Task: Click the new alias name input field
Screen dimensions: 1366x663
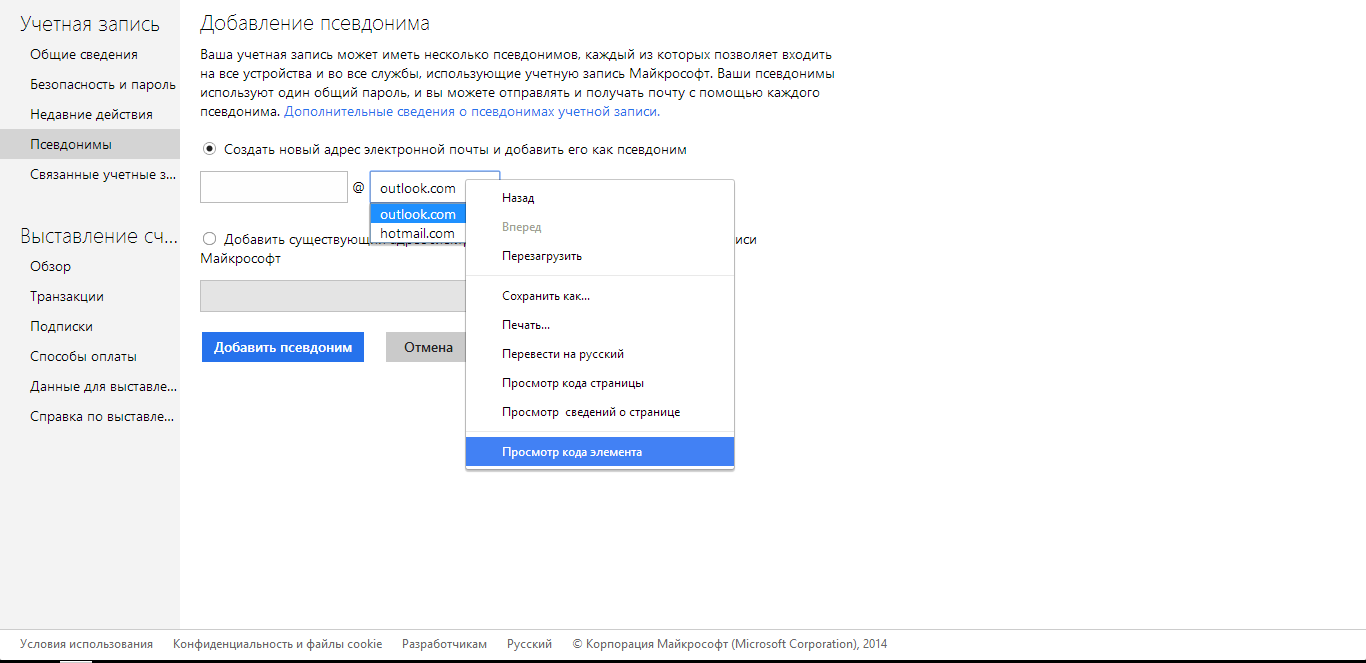Action: tap(274, 187)
